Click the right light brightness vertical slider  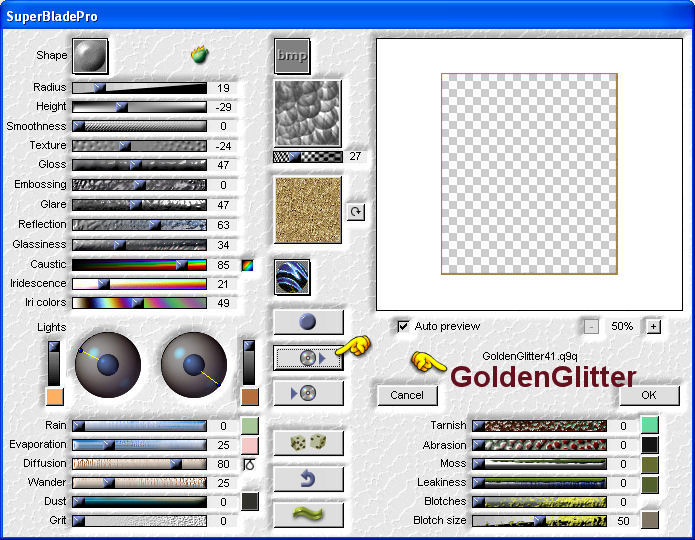(249, 363)
